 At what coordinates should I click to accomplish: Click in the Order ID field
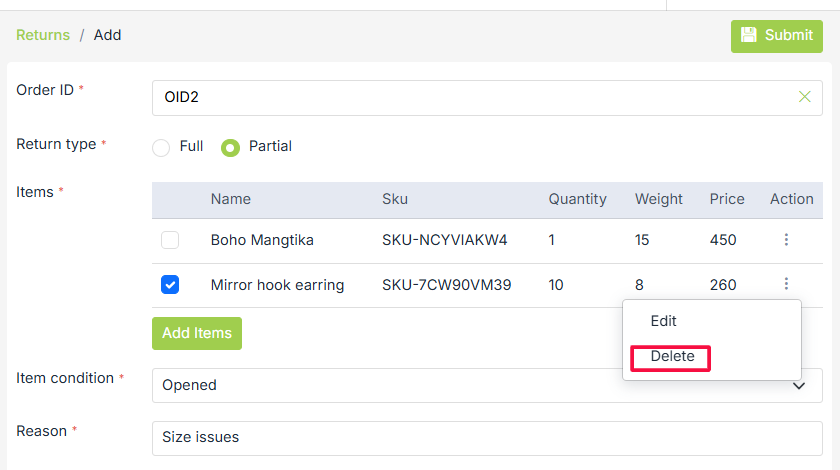point(470,98)
